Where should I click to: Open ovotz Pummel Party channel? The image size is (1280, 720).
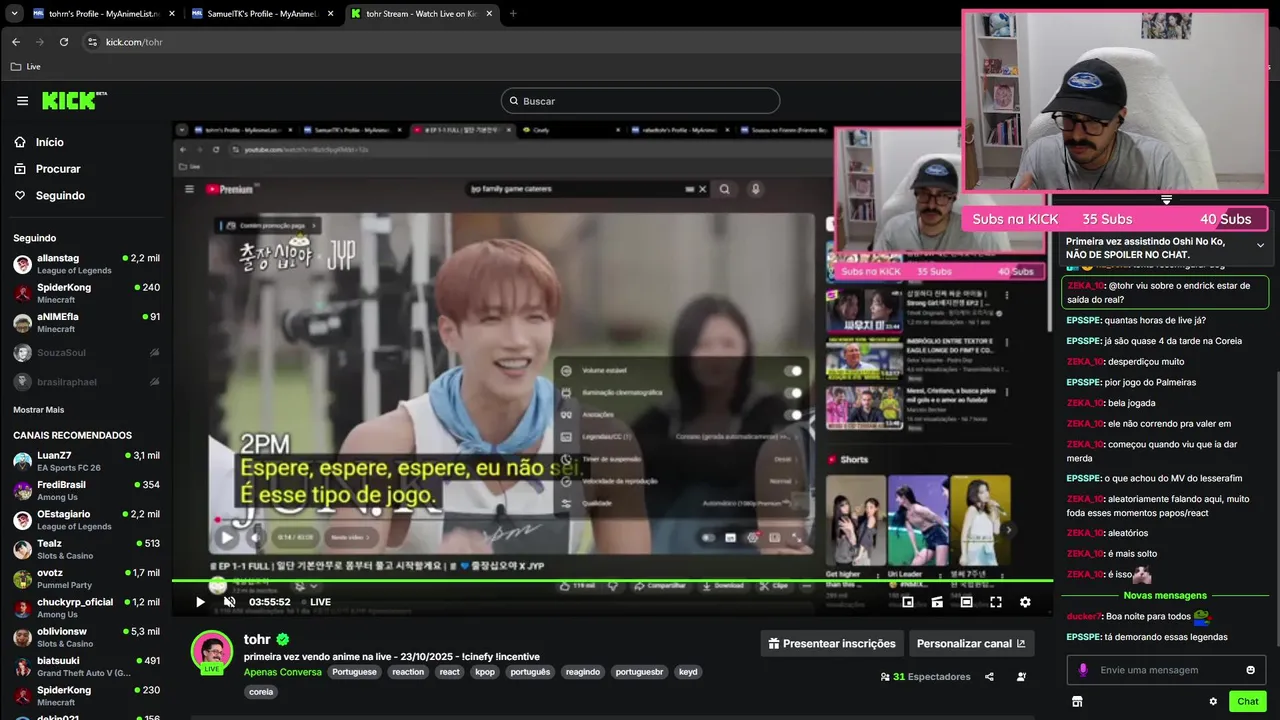pos(86,578)
